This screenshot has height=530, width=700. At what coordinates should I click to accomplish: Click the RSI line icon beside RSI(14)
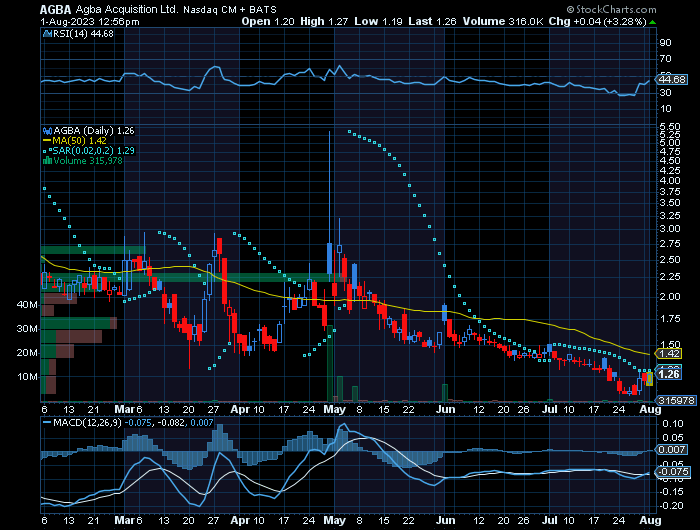pos(47,33)
